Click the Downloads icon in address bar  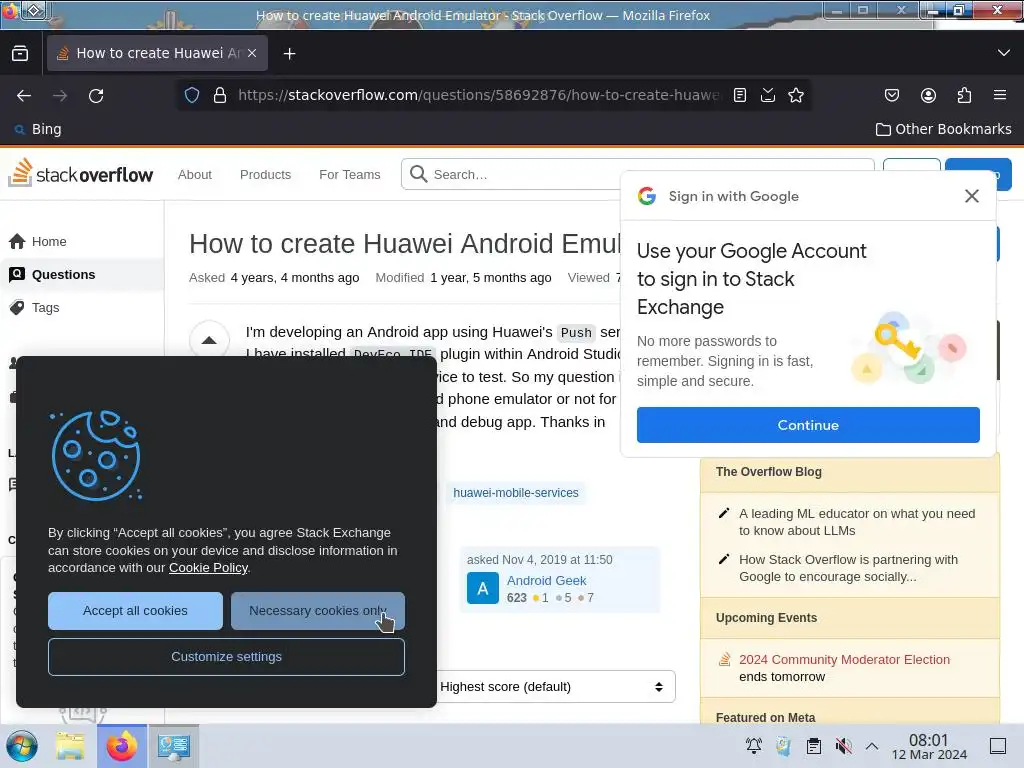coord(768,95)
